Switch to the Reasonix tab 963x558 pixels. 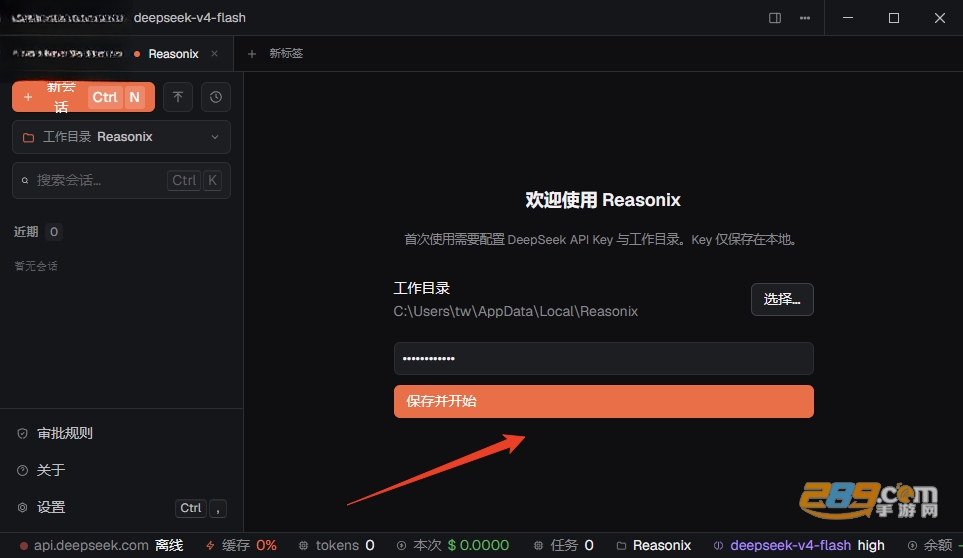tap(173, 54)
